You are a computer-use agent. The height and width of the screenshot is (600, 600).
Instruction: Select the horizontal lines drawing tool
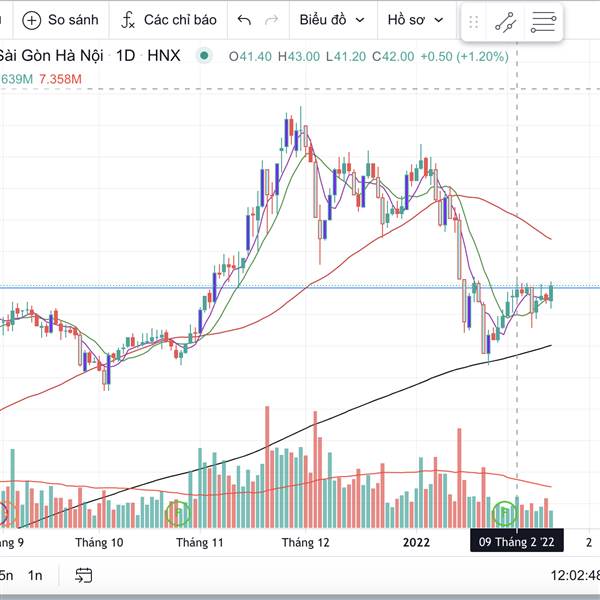pyautogui.click(x=543, y=22)
